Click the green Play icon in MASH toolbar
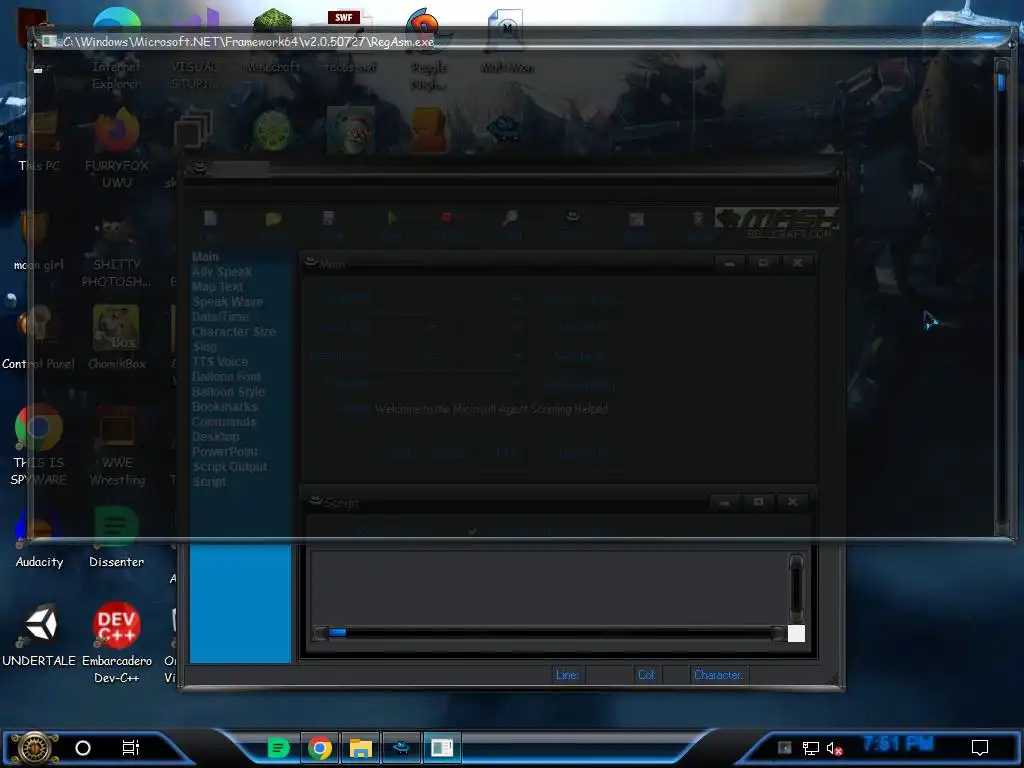The image size is (1024, 768). click(392, 219)
